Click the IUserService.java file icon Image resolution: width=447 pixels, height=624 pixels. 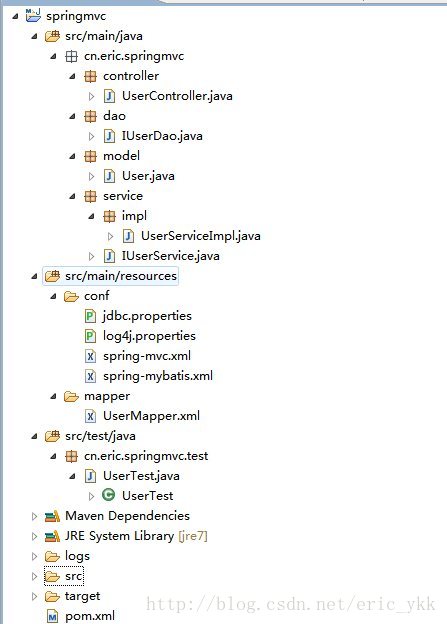(109, 256)
